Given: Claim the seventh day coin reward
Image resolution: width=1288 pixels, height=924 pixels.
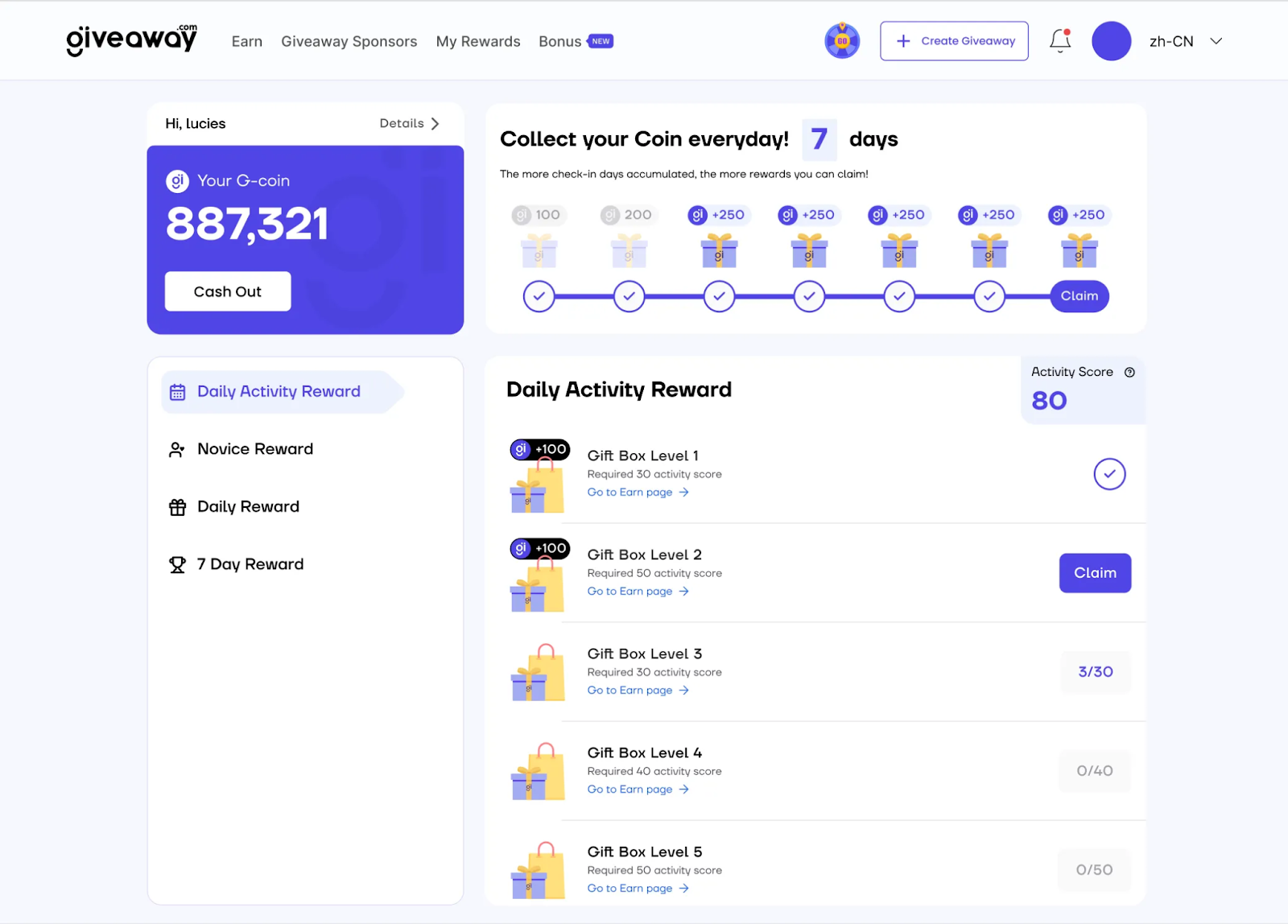Looking at the screenshot, I should coord(1080,296).
